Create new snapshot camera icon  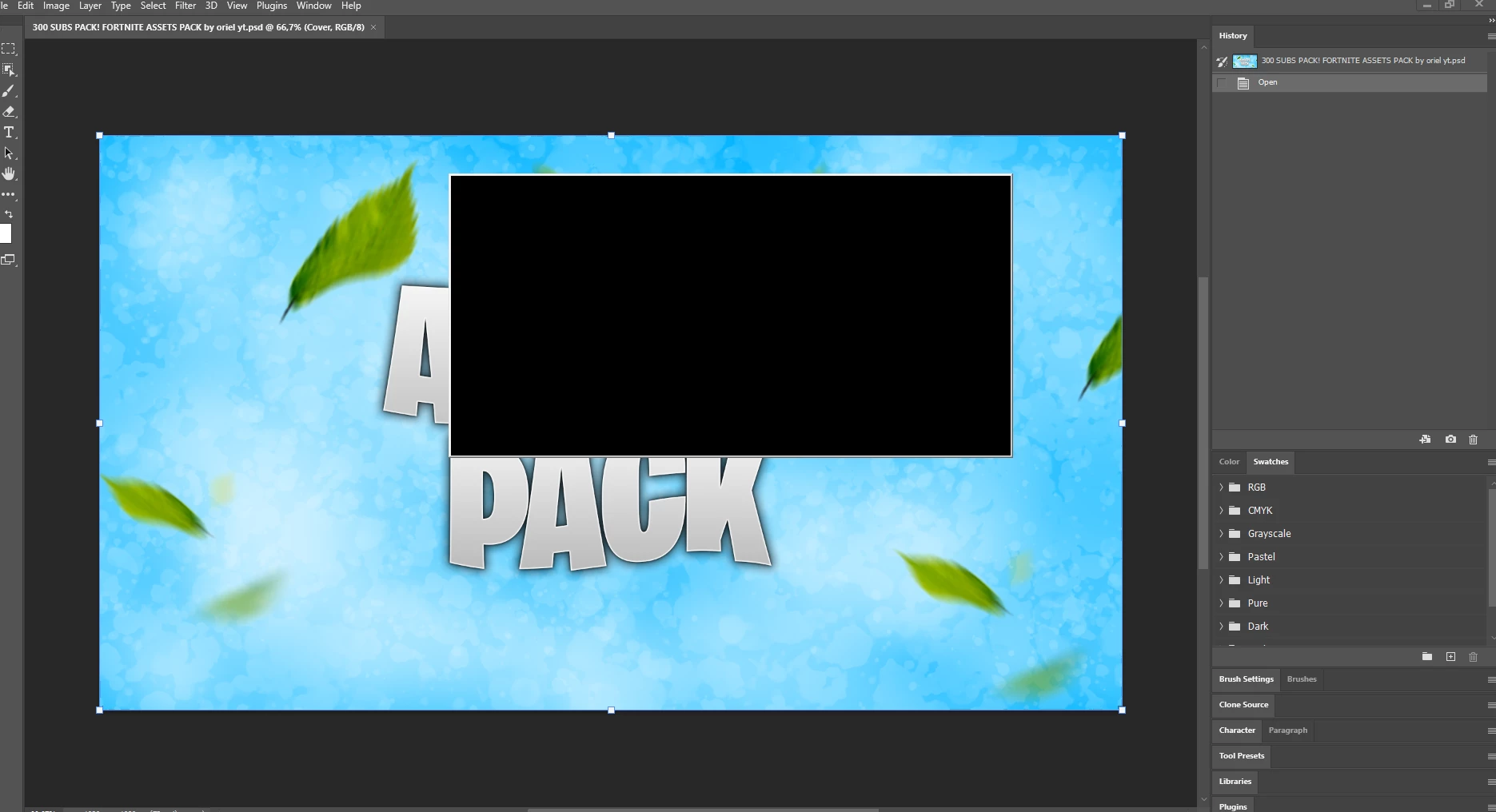[x=1450, y=440]
